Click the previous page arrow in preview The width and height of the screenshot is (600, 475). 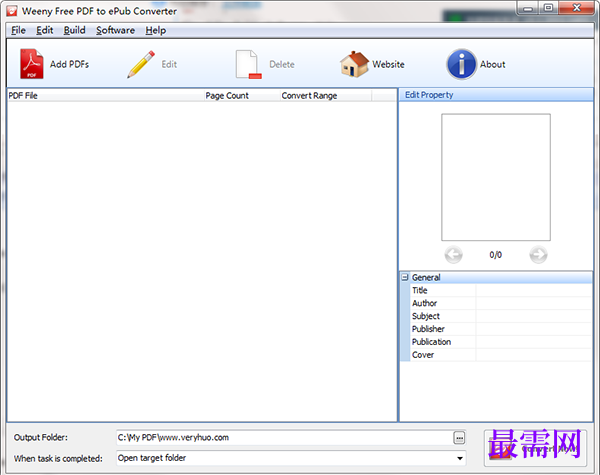(453, 255)
